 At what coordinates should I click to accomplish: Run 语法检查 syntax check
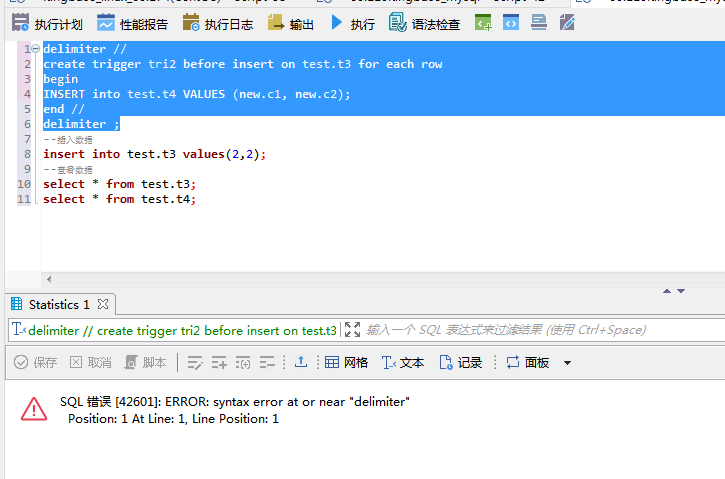coord(425,24)
